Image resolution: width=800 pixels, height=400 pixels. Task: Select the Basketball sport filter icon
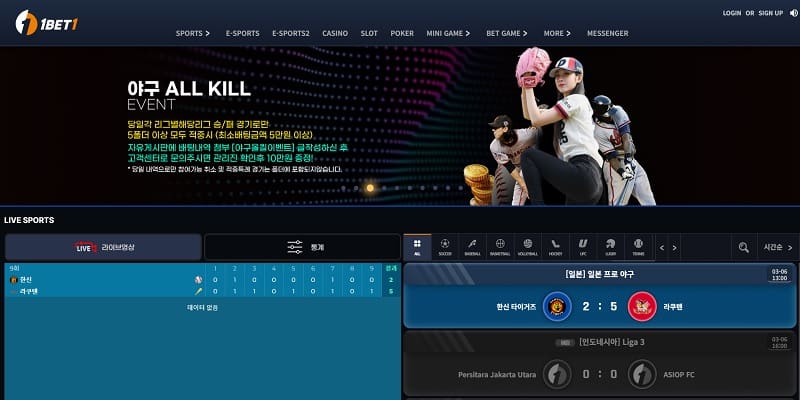pos(500,246)
